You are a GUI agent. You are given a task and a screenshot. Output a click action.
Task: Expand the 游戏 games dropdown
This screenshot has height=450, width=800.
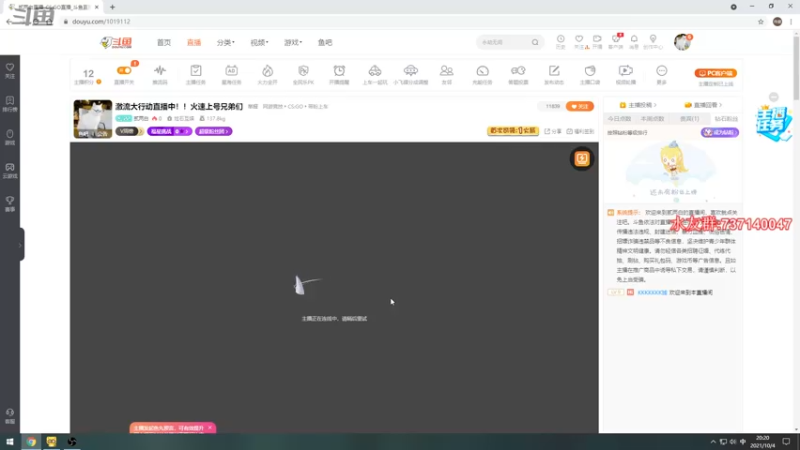pyautogui.click(x=293, y=42)
